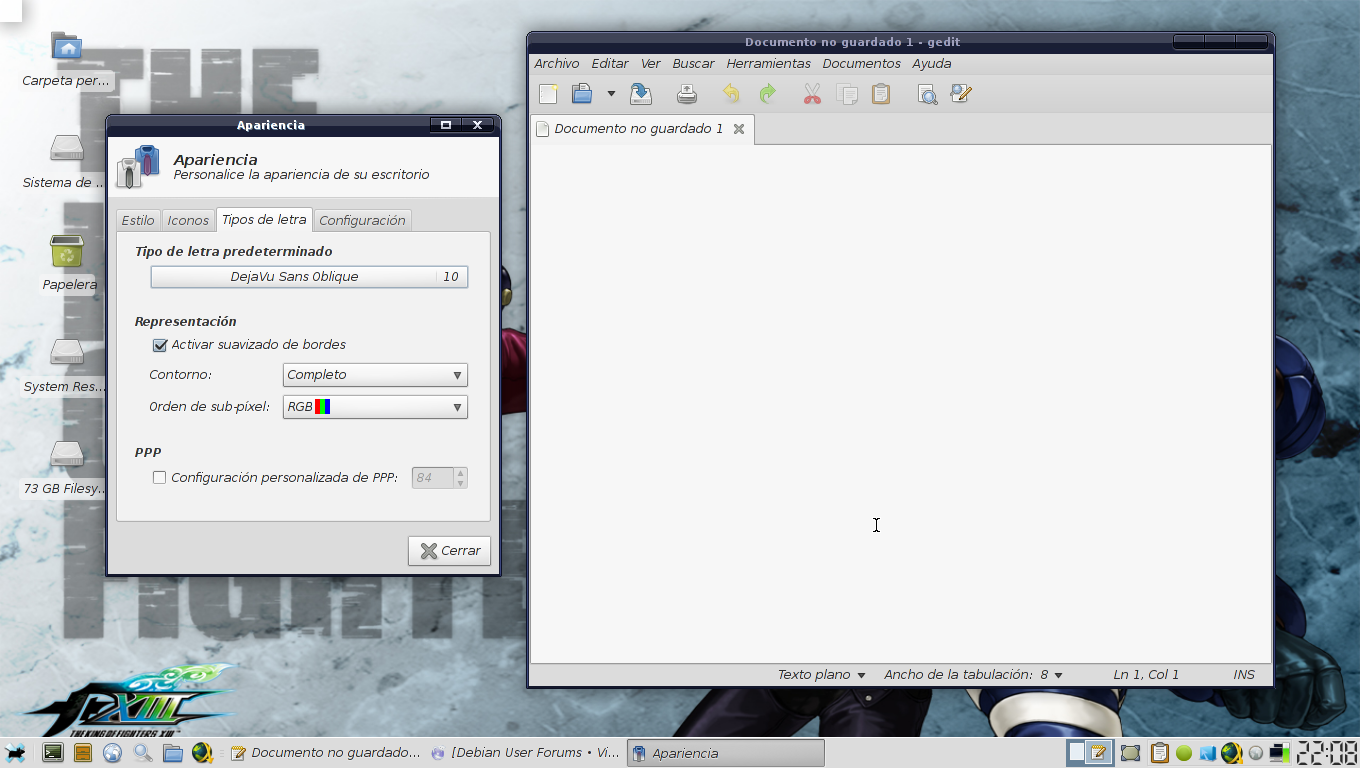Undo the last action in gedit

[732, 94]
